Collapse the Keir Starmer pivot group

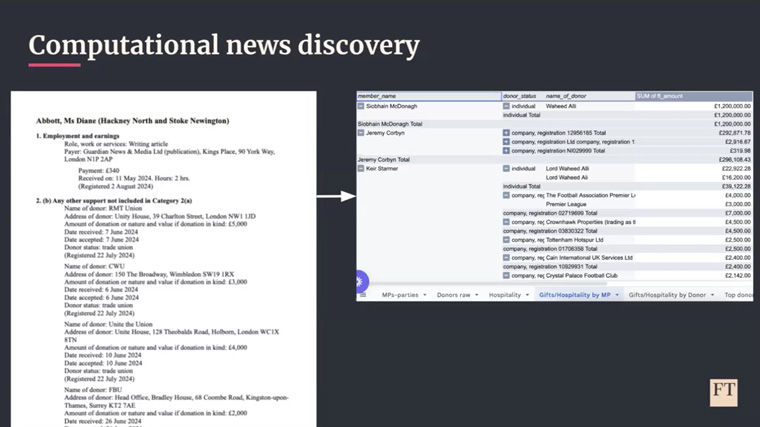(361, 169)
